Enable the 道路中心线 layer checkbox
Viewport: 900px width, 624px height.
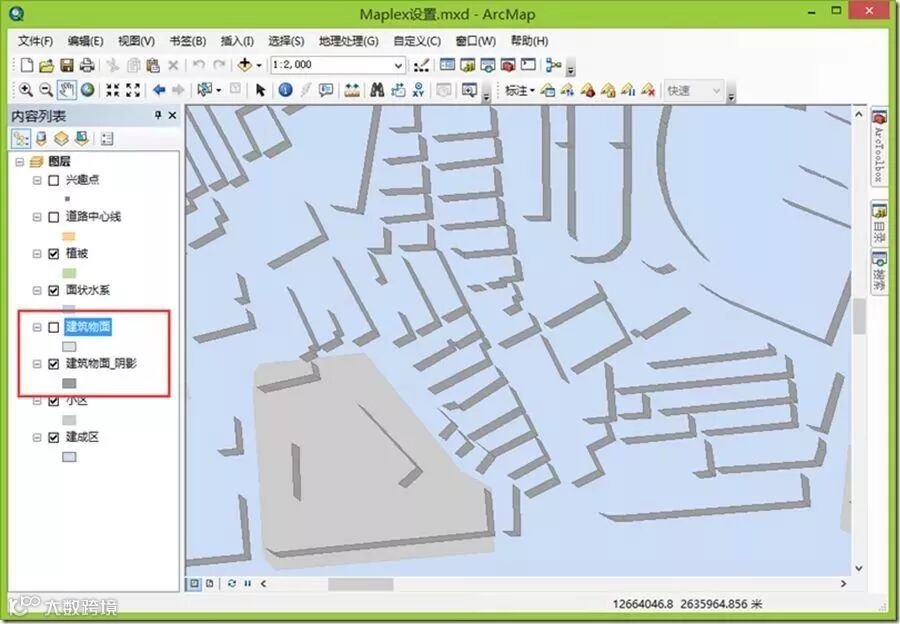[x=54, y=217]
